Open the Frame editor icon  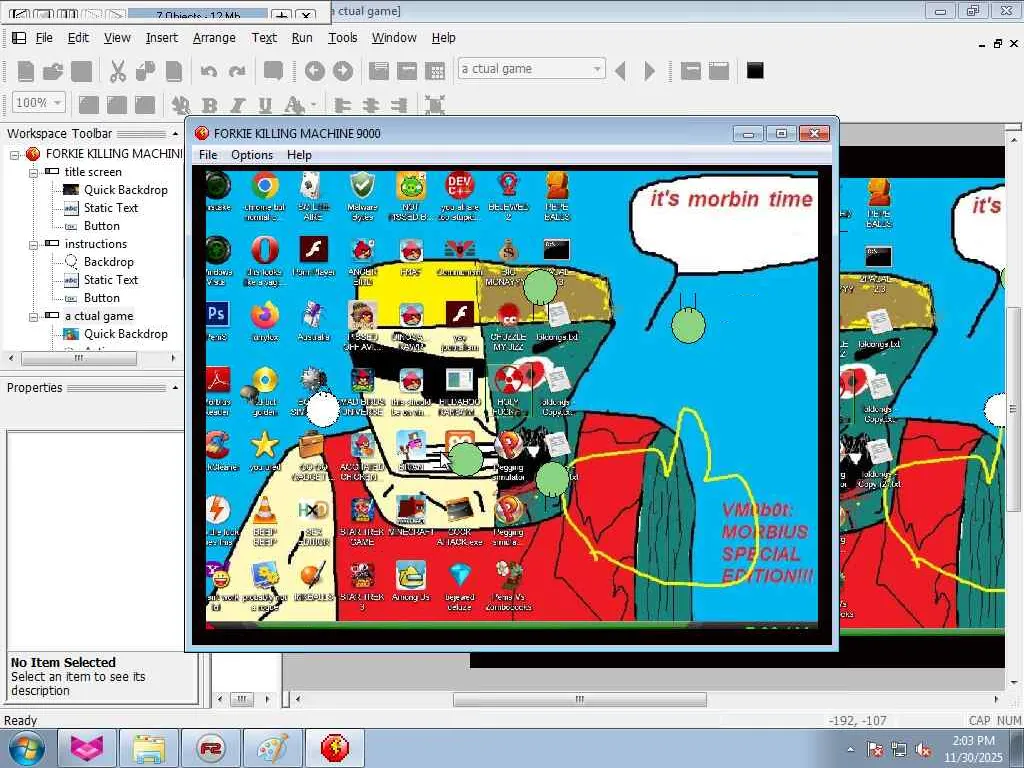tap(407, 71)
